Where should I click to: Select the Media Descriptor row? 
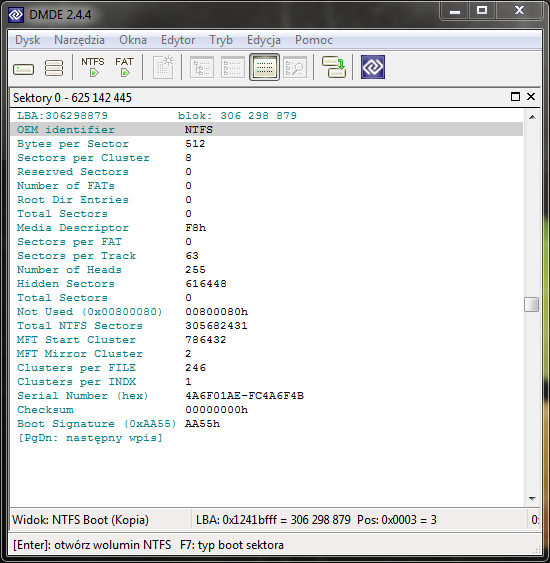[x=266, y=228]
